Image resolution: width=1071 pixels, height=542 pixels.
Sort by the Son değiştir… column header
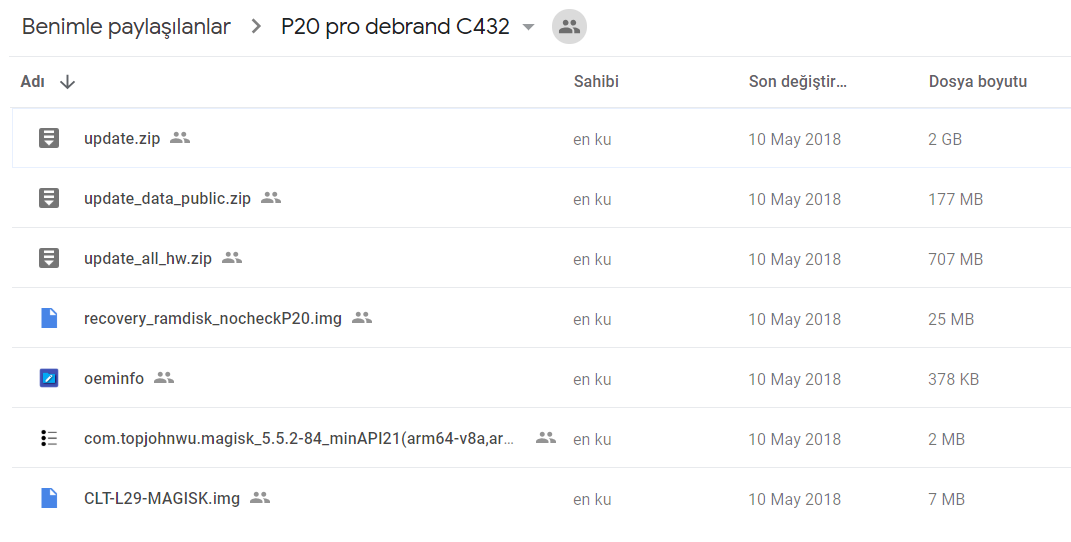[x=797, y=81]
